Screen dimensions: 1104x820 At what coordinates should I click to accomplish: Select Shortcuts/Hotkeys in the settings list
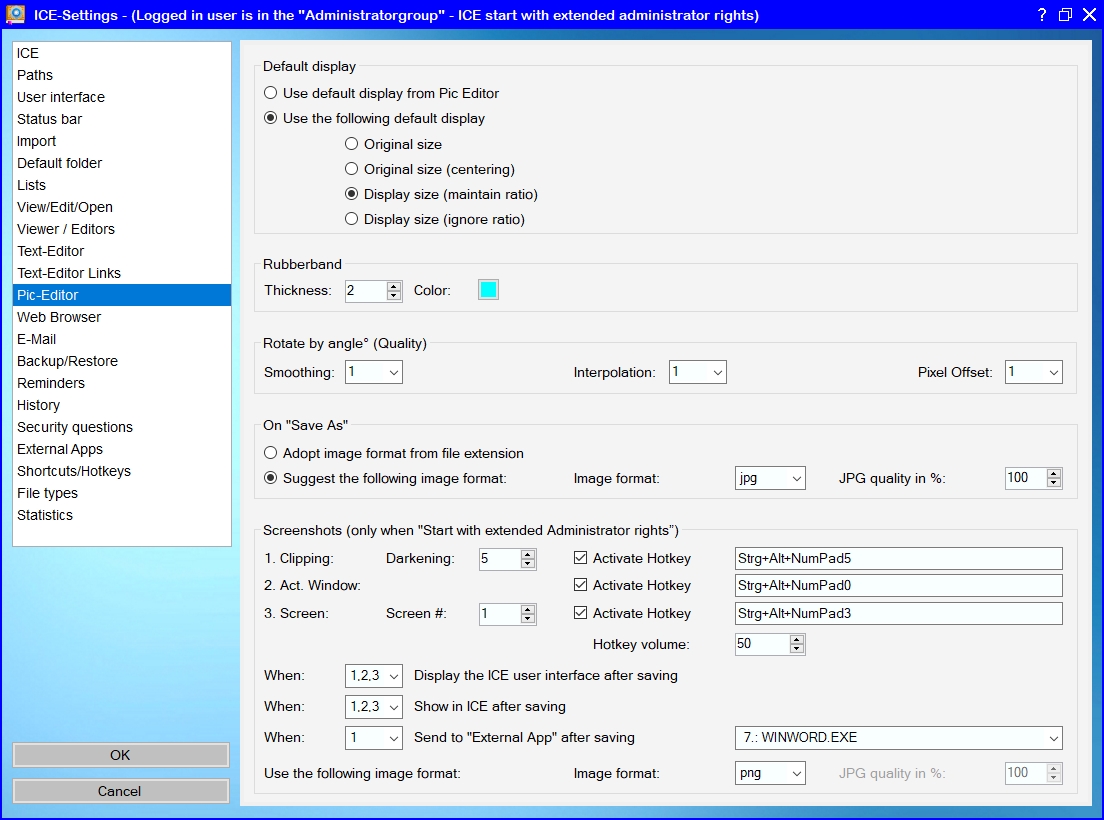click(x=74, y=471)
